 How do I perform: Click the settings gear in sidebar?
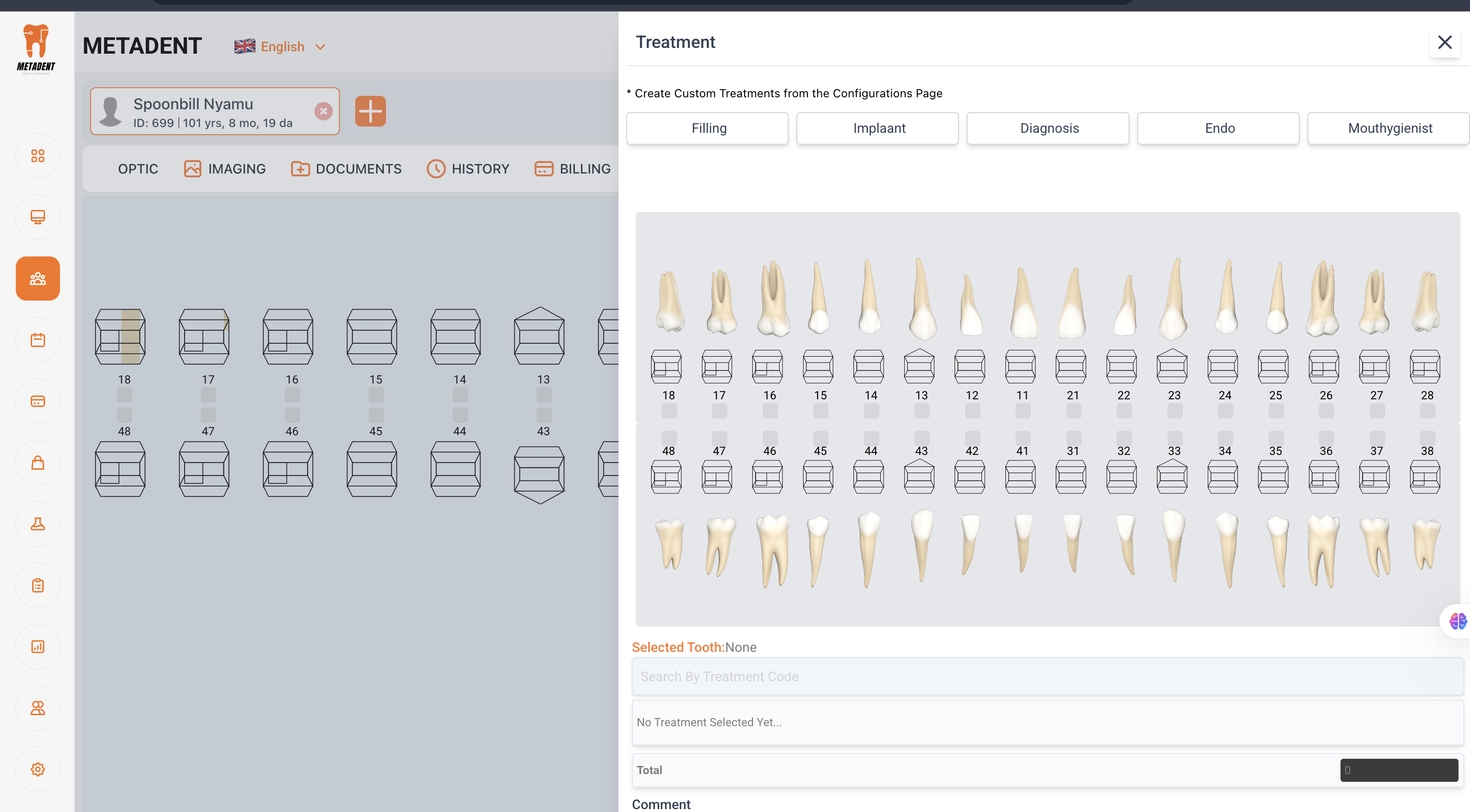[x=38, y=769]
